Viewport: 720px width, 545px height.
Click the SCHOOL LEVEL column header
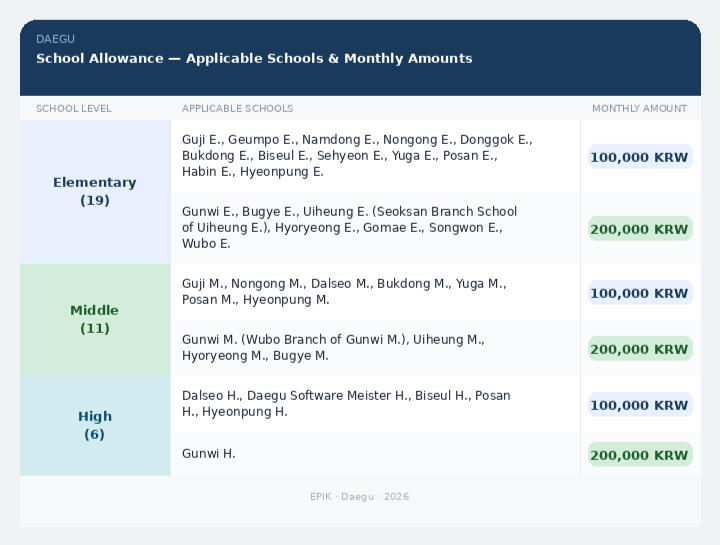click(x=74, y=108)
